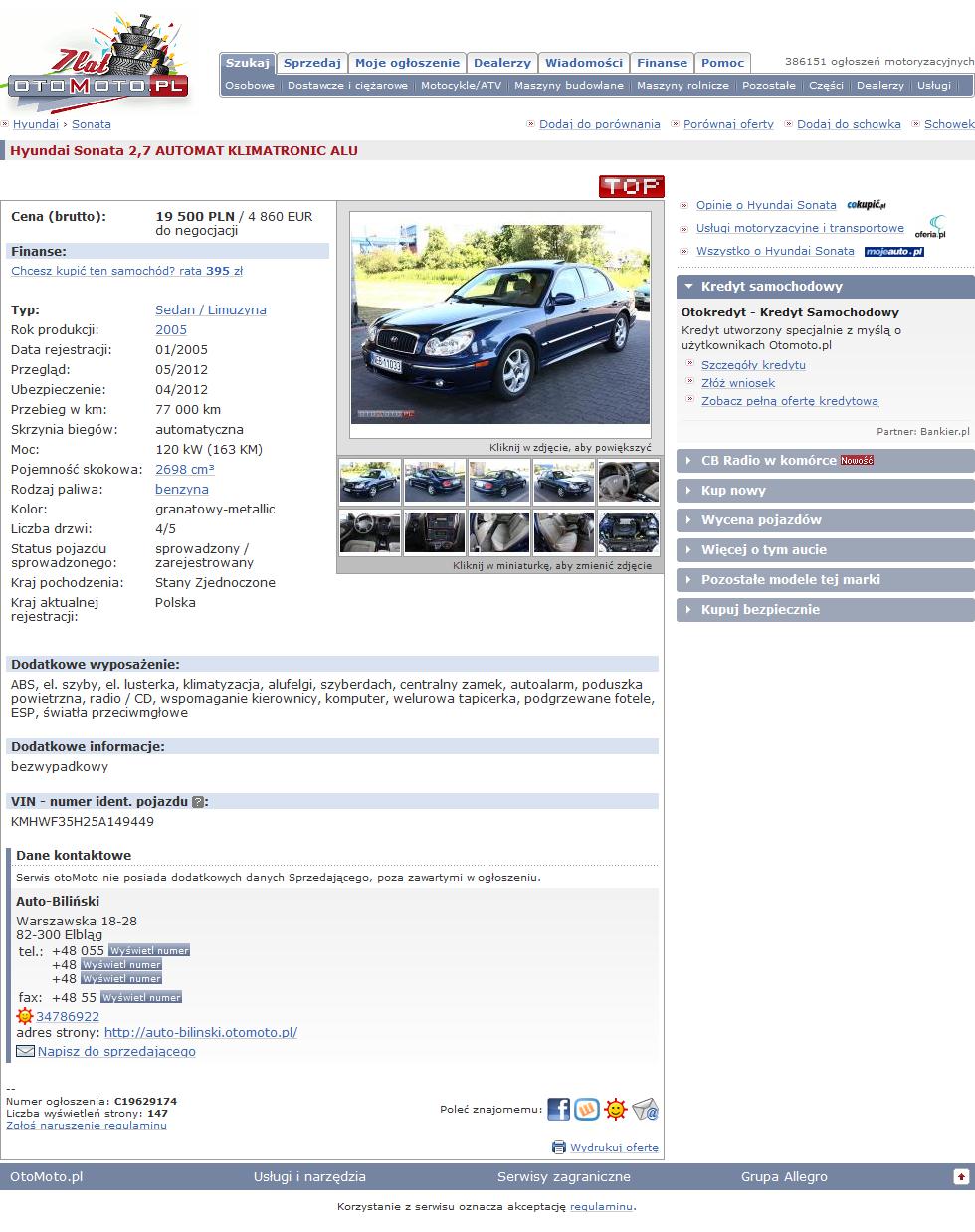Expand the Więcej o tym aucie section
This screenshot has height=1232, width=975.
(x=826, y=549)
